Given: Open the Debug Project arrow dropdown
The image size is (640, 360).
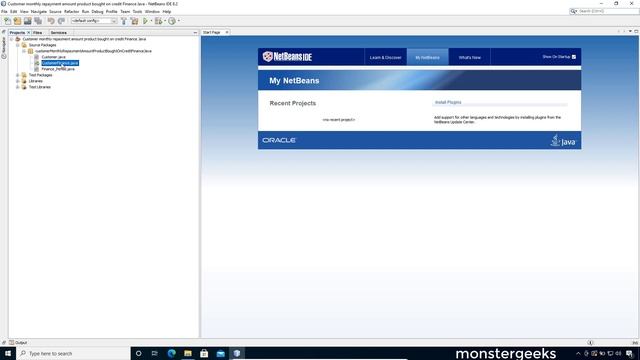Looking at the screenshot, I should pyautogui.click(x=165, y=21).
